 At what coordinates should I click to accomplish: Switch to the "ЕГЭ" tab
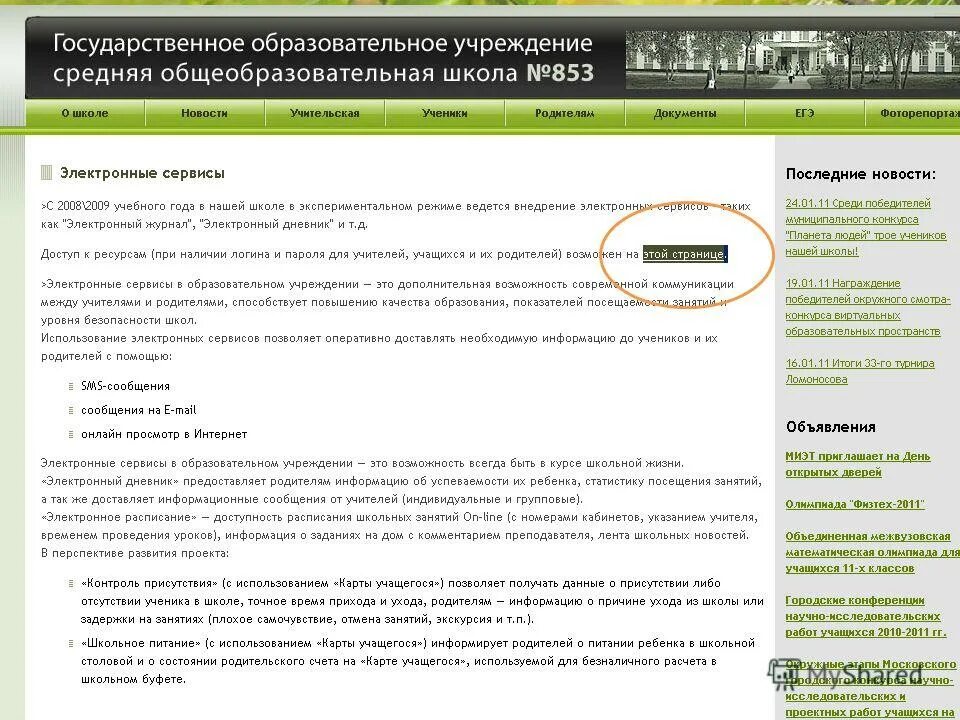point(806,113)
